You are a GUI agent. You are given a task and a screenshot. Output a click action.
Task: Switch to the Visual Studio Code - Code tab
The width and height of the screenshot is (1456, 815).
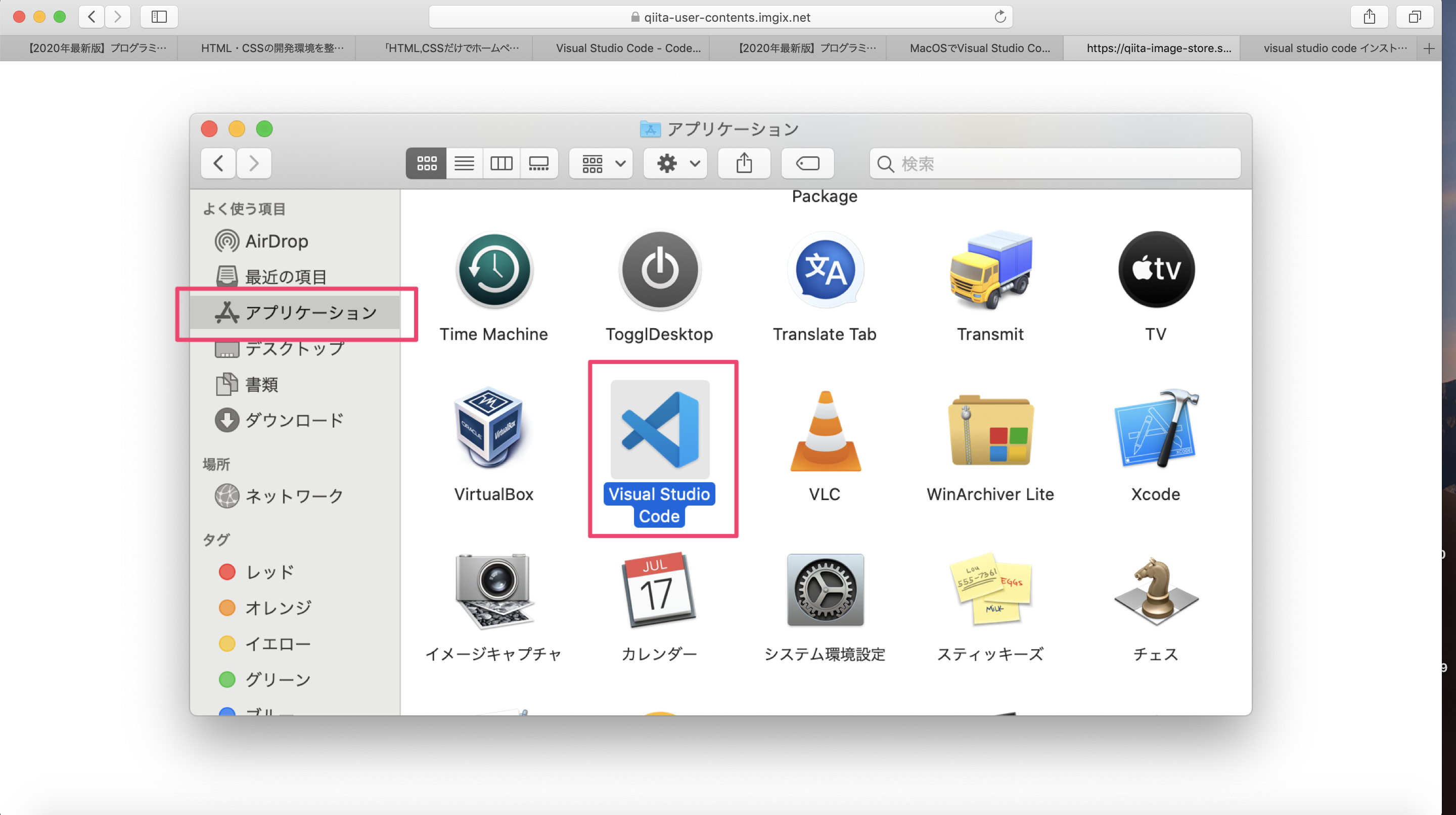click(x=627, y=48)
